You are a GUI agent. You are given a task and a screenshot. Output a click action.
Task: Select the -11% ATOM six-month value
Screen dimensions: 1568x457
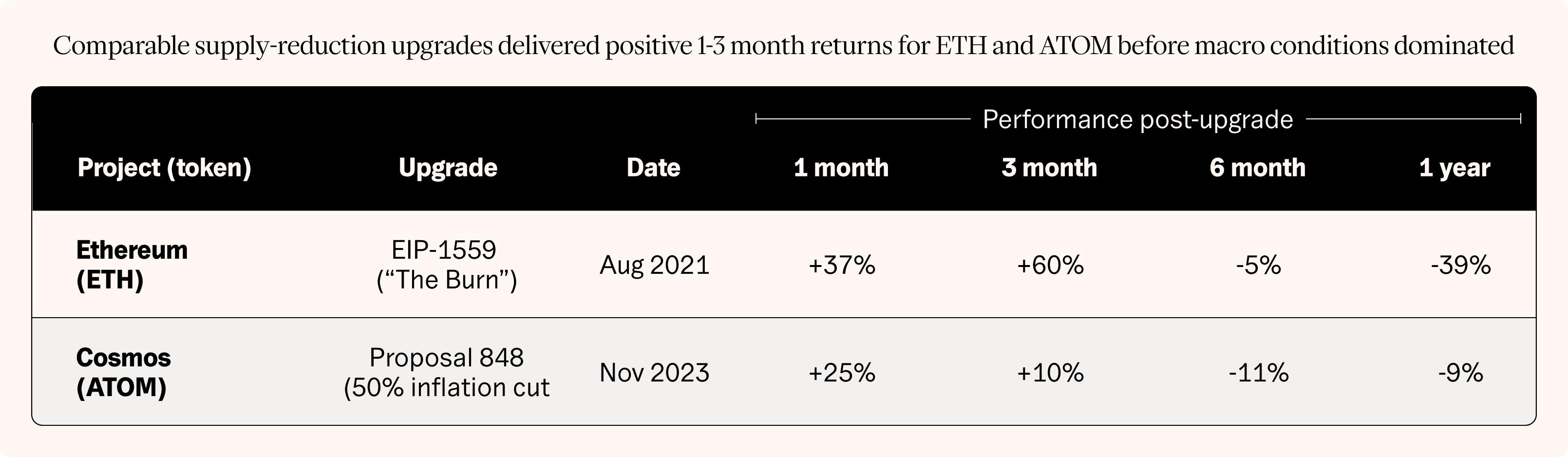coord(1258,373)
